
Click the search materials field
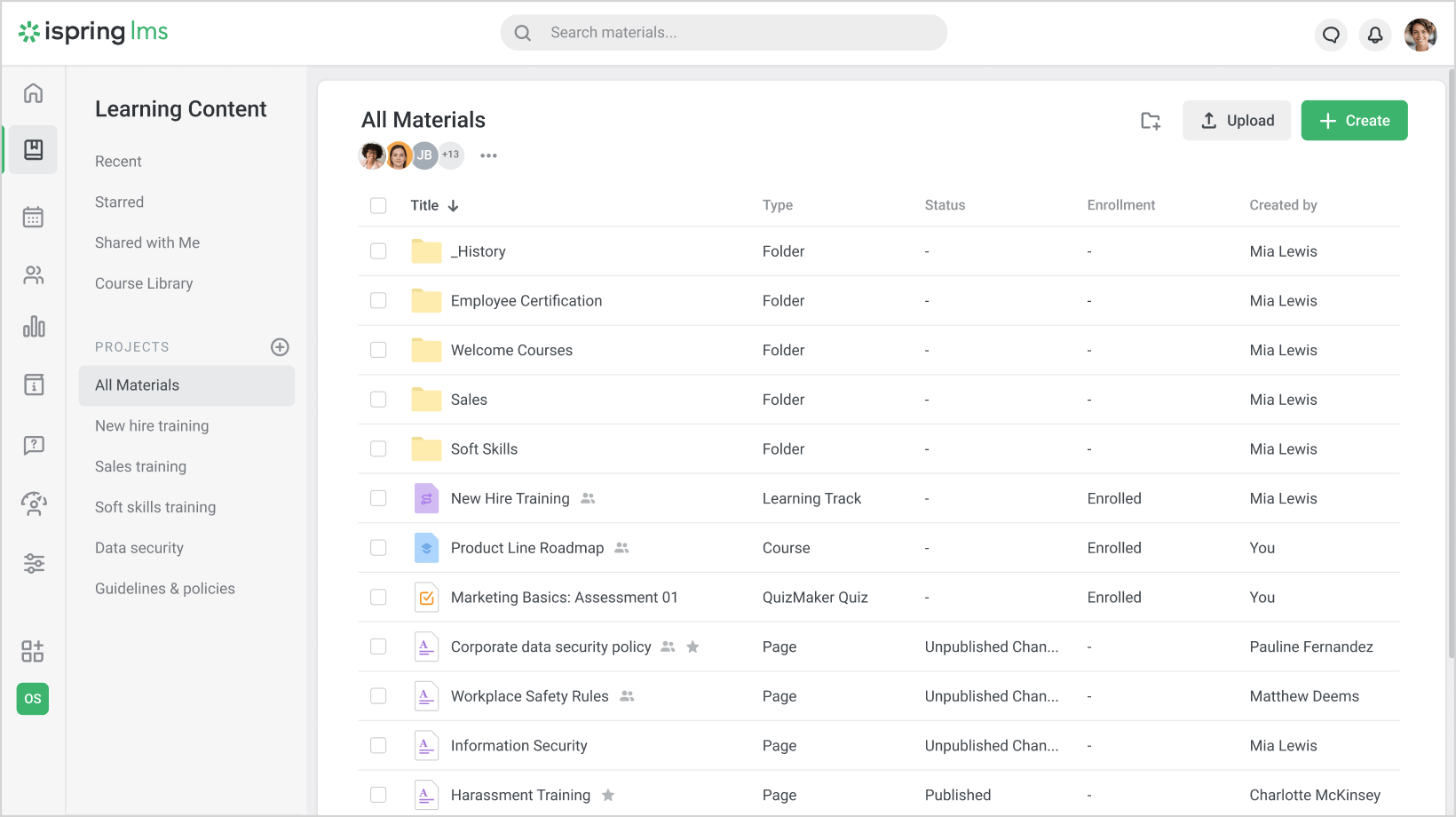pyautogui.click(x=723, y=32)
